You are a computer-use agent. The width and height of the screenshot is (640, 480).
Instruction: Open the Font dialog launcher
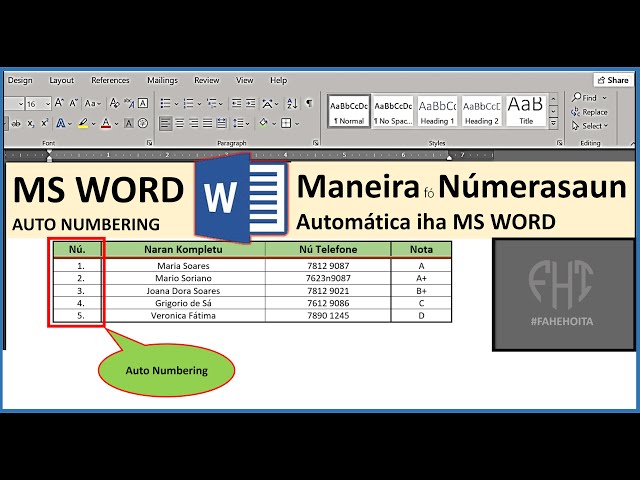tap(149, 143)
